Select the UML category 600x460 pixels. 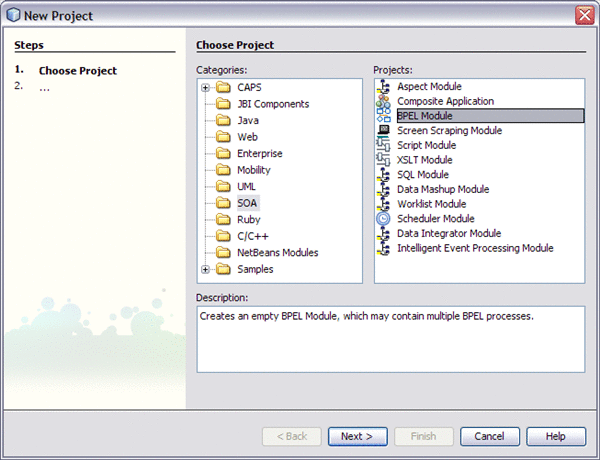point(246,186)
